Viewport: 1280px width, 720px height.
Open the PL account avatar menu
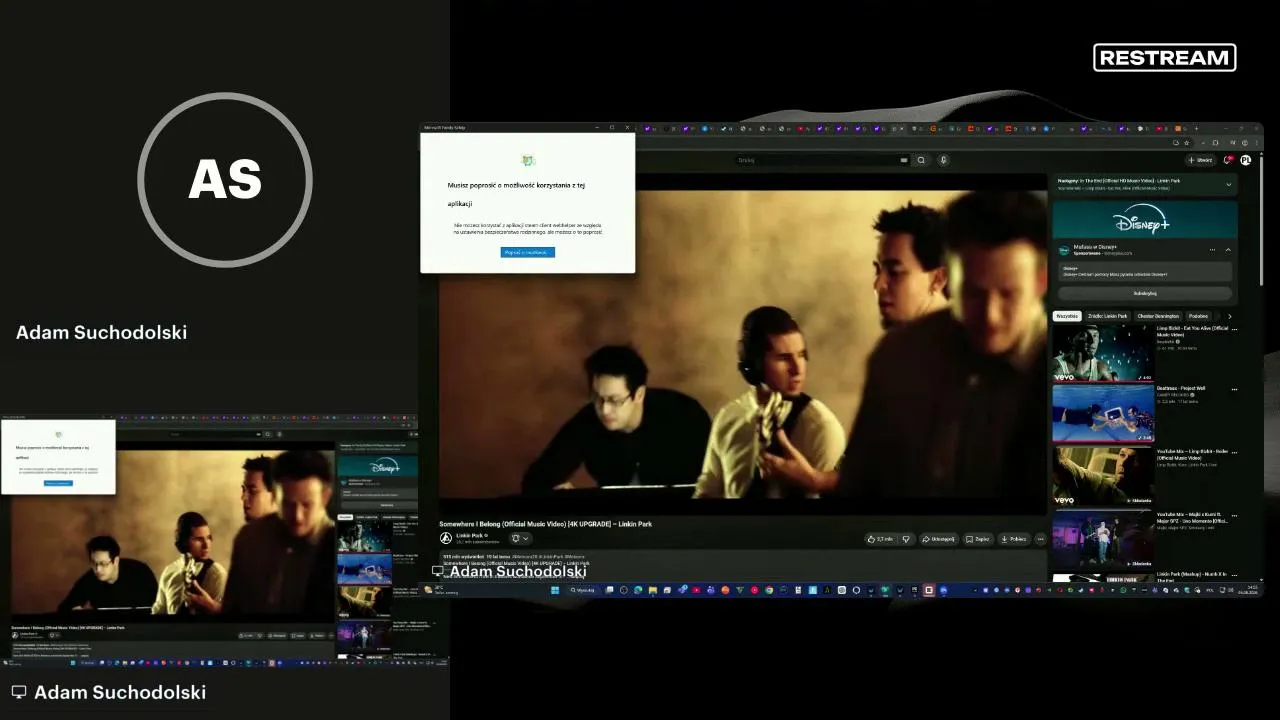1246,160
